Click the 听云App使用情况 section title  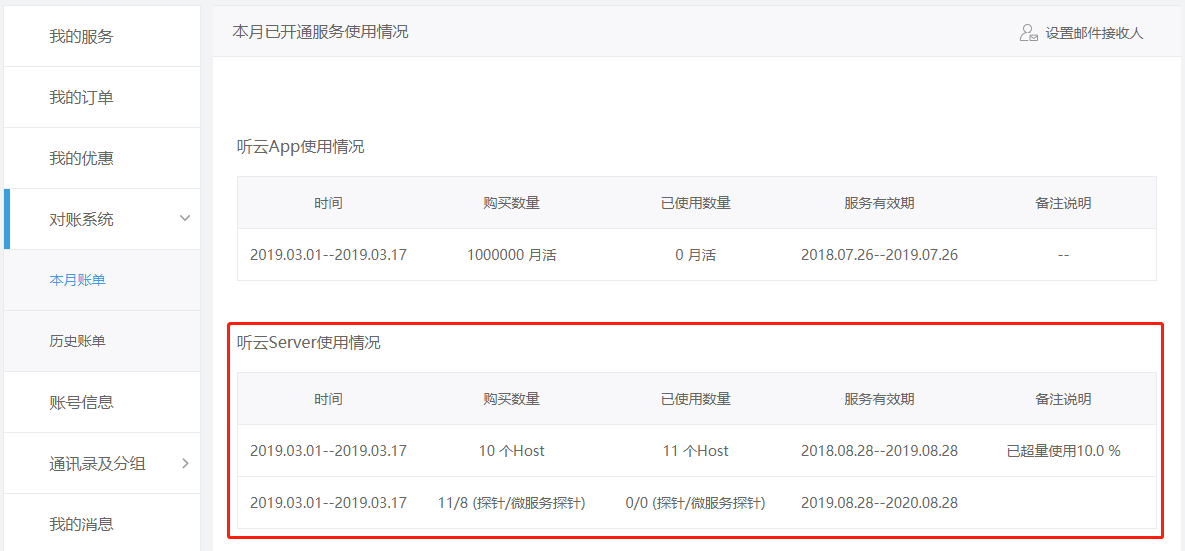point(301,147)
